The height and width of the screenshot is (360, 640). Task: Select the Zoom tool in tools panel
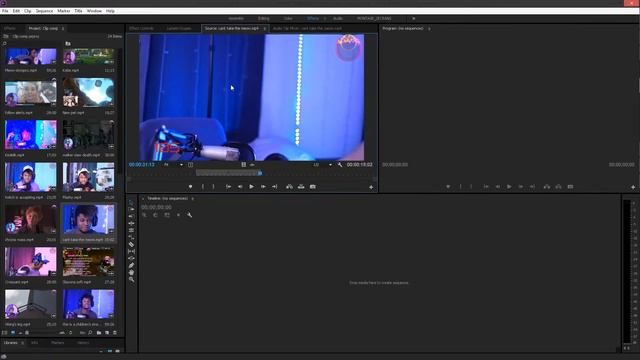pyautogui.click(x=131, y=279)
